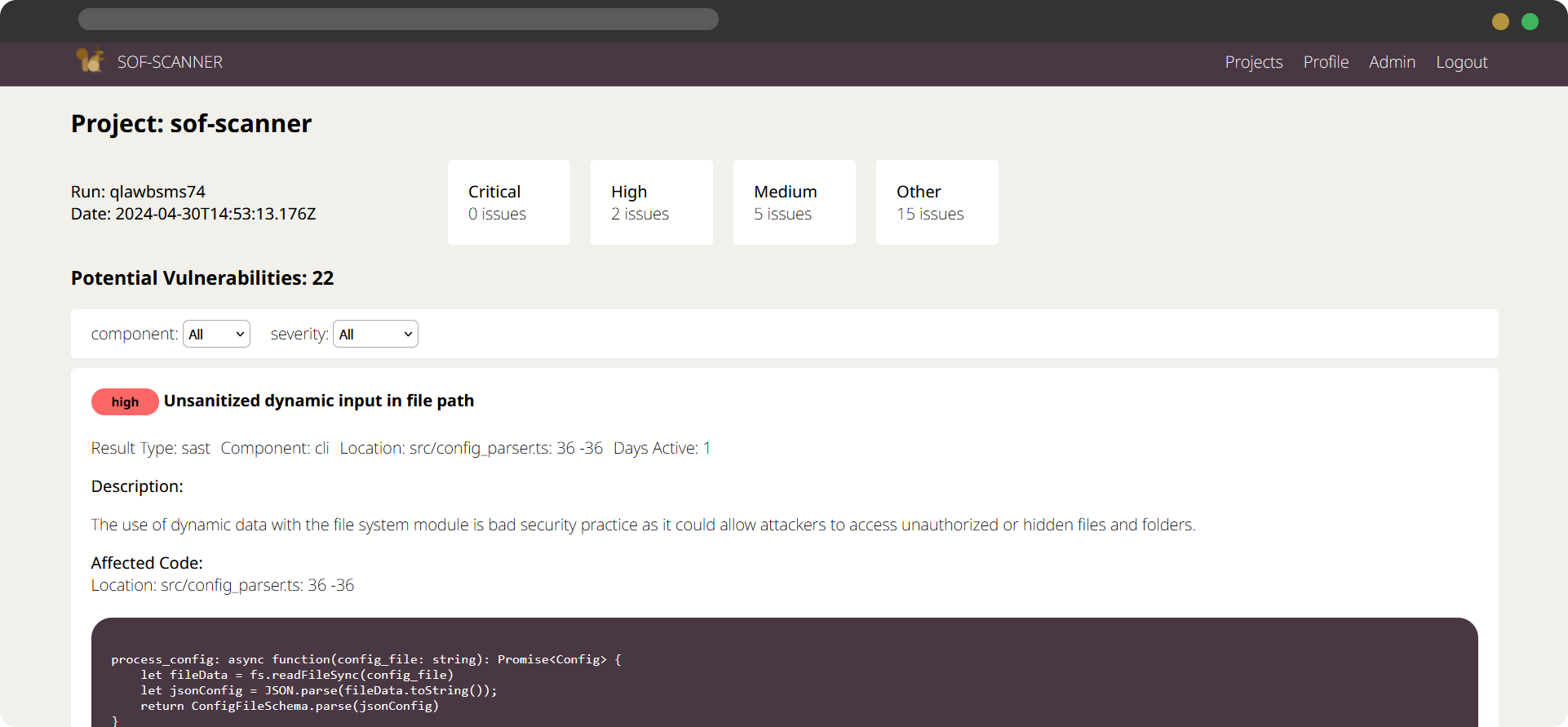Screen dimensions: 1568x727
Task: Click the green window control button
Action: pyautogui.click(x=1530, y=21)
